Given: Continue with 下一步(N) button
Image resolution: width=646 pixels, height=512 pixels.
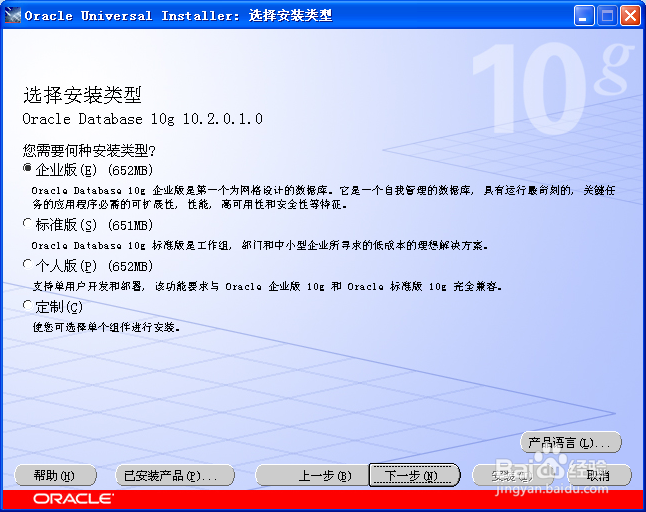Looking at the screenshot, I should point(414,475).
